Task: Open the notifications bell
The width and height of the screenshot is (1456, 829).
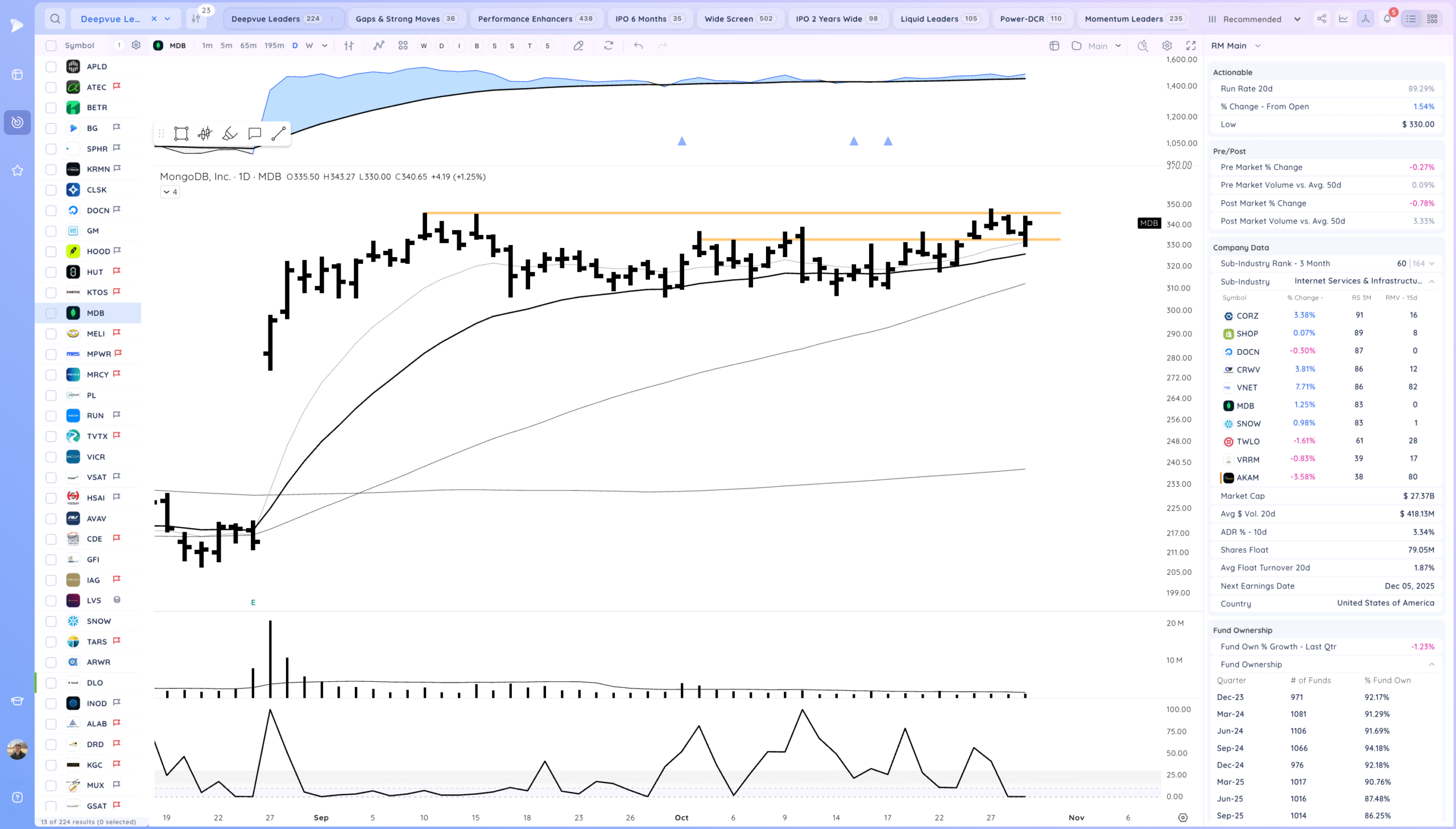Action: click(x=1387, y=19)
